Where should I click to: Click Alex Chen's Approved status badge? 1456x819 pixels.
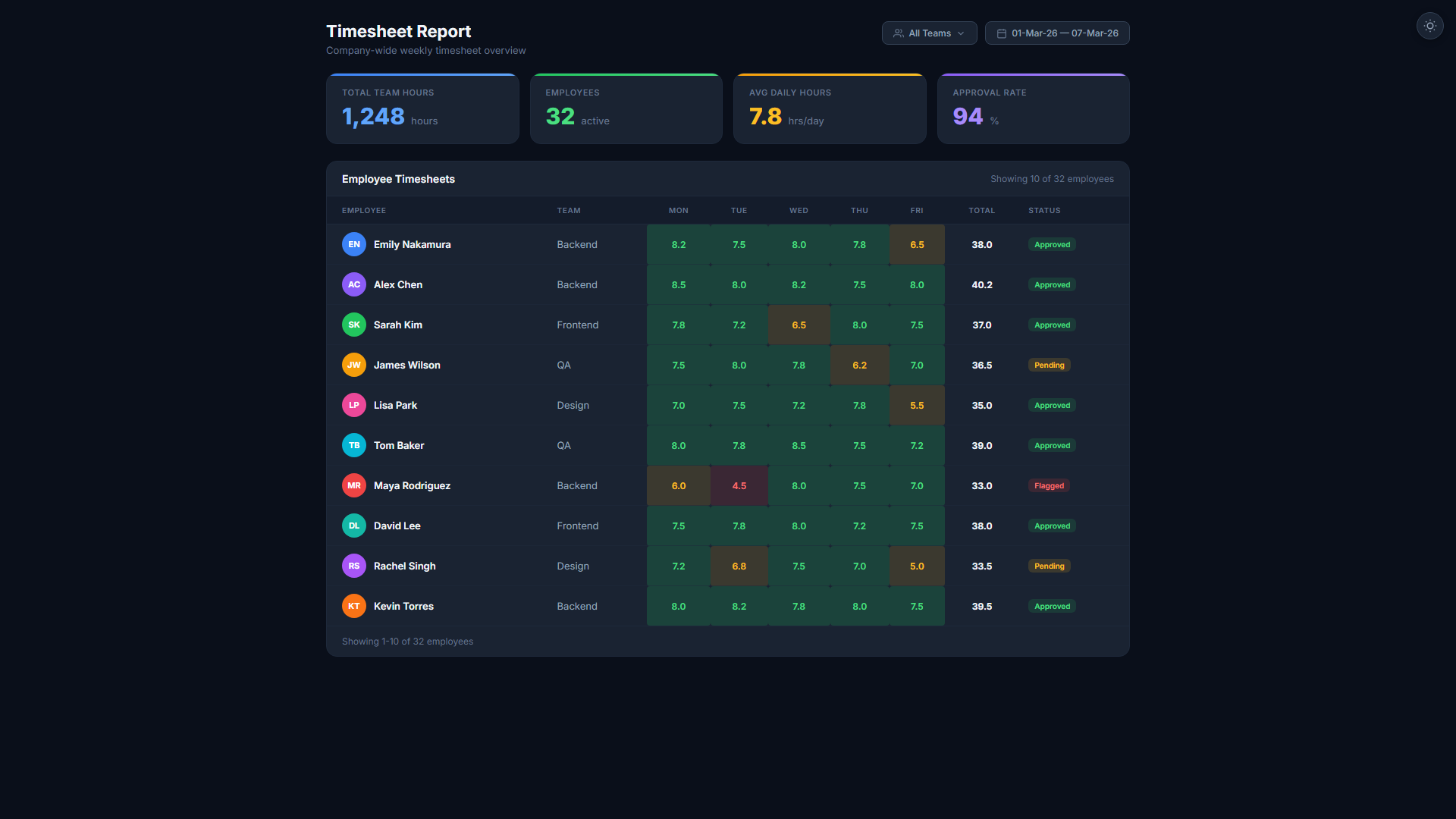(1053, 284)
